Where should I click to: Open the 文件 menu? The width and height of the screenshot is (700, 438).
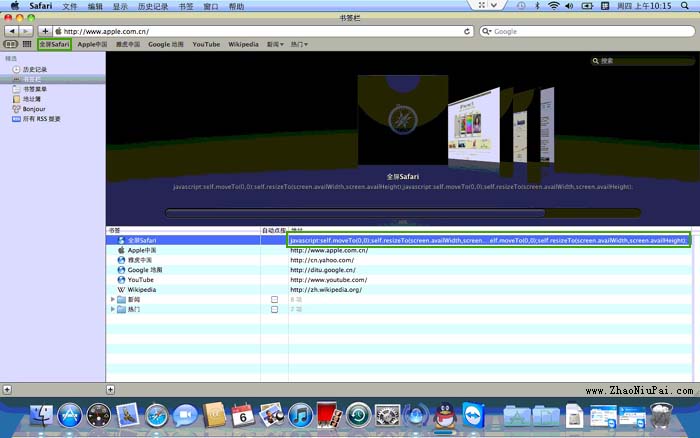[70, 6]
